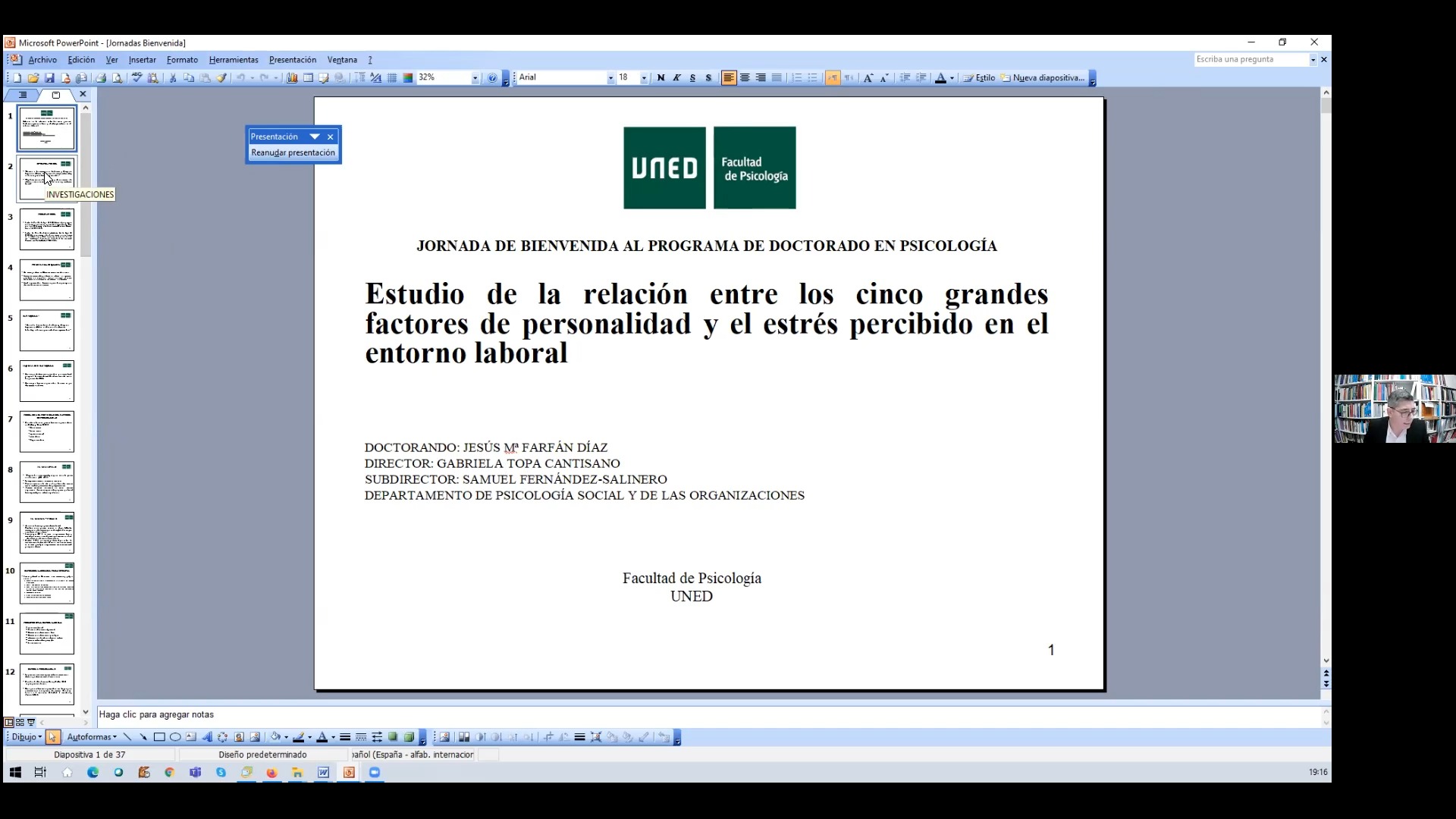Open the Edición menu
The height and width of the screenshot is (819, 1456).
tap(81, 60)
